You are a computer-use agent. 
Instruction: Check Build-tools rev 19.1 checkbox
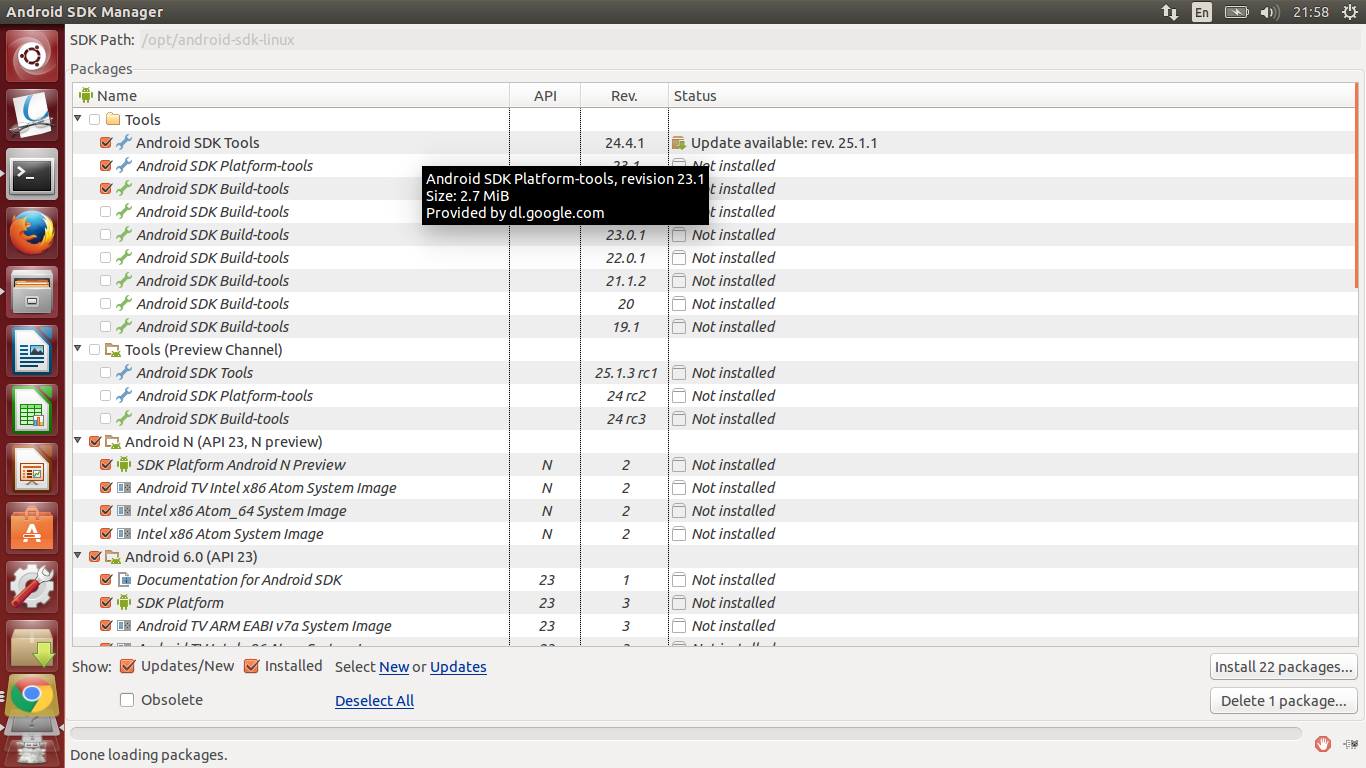pyautogui.click(x=106, y=326)
